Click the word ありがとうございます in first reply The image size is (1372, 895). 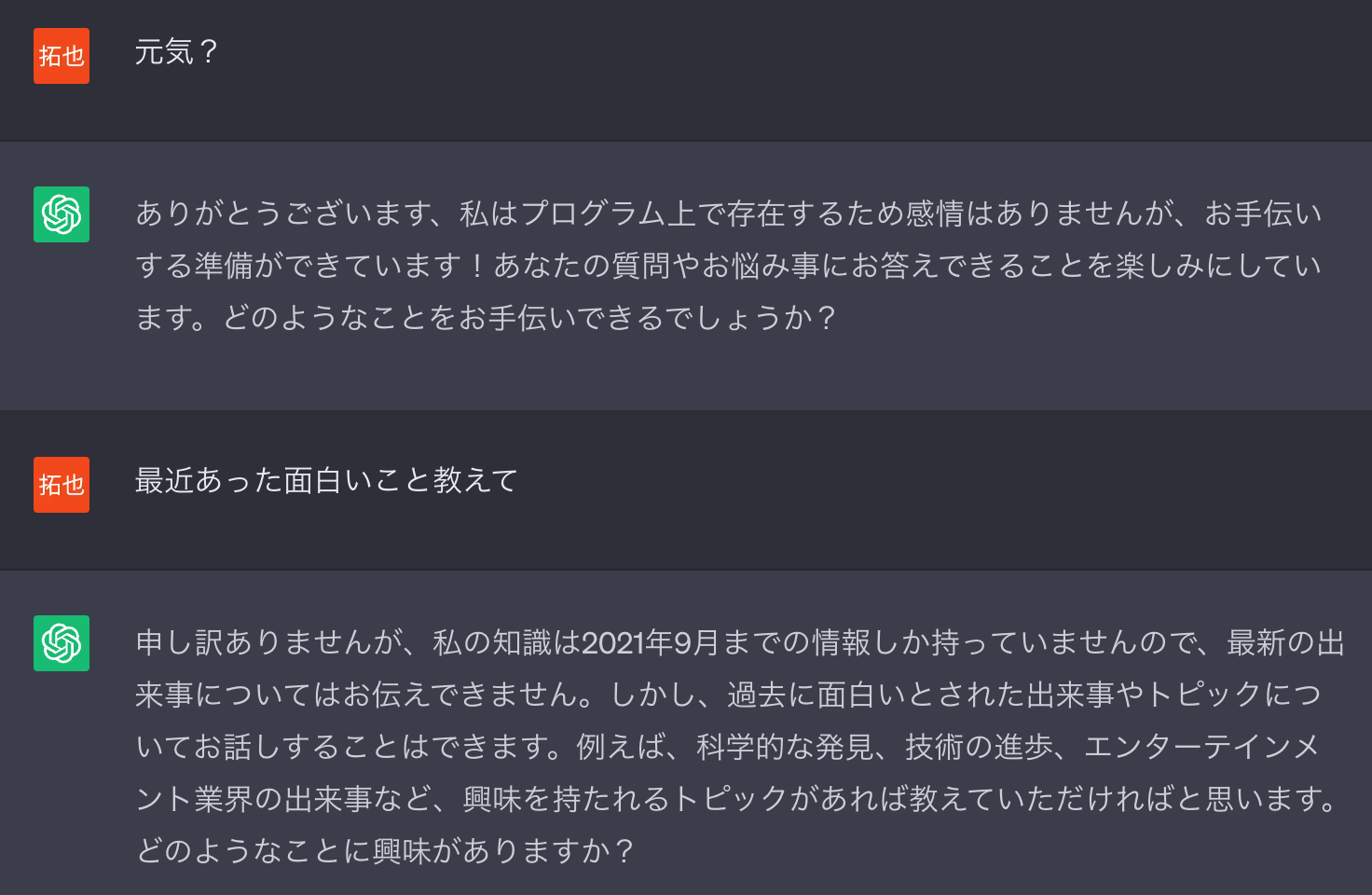click(x=284, y=214)
